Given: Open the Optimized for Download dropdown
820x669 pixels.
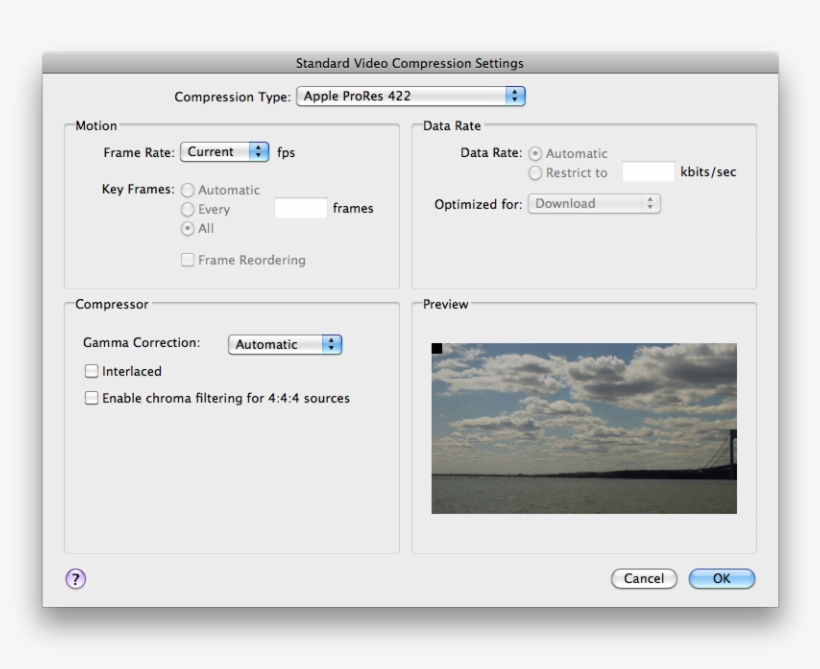Looking at the screenshot, I should click(590, 203).
